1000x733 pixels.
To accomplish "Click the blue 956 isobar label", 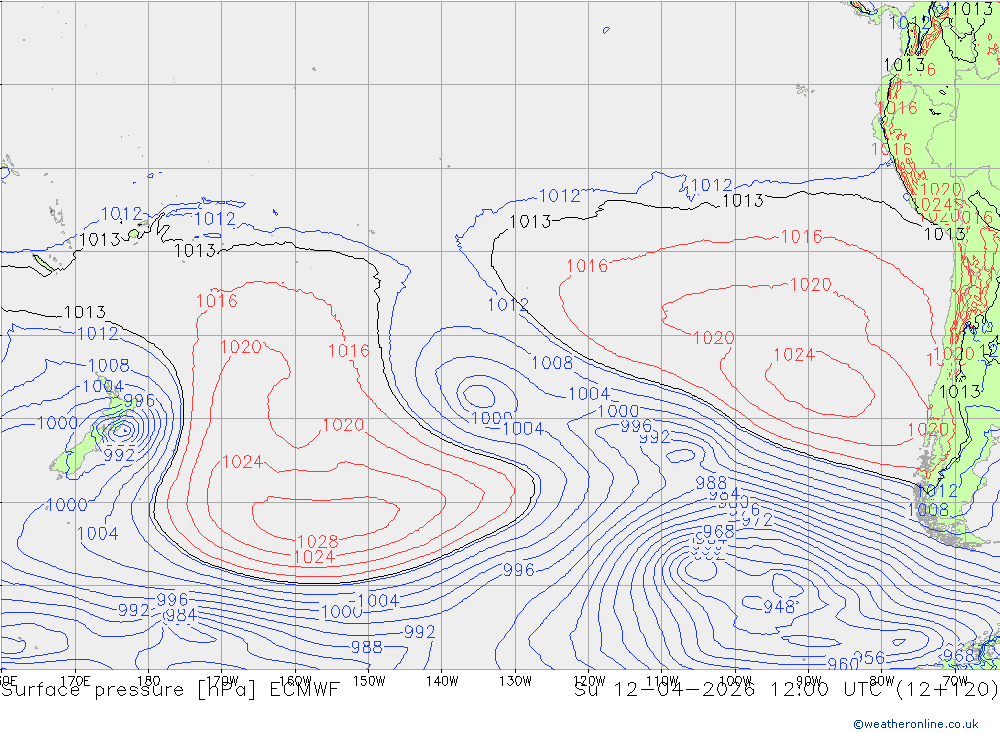I will 869,658.
